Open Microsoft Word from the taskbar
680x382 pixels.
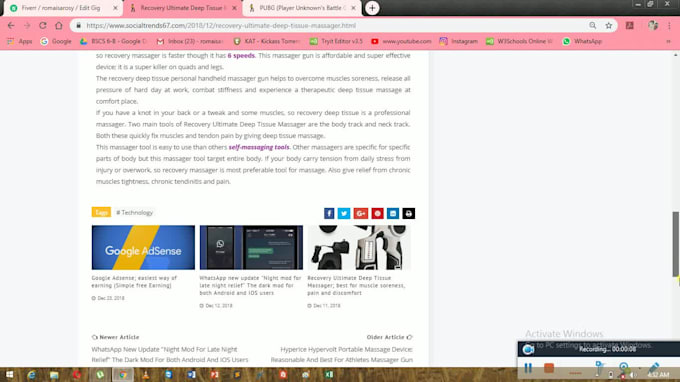192,375
